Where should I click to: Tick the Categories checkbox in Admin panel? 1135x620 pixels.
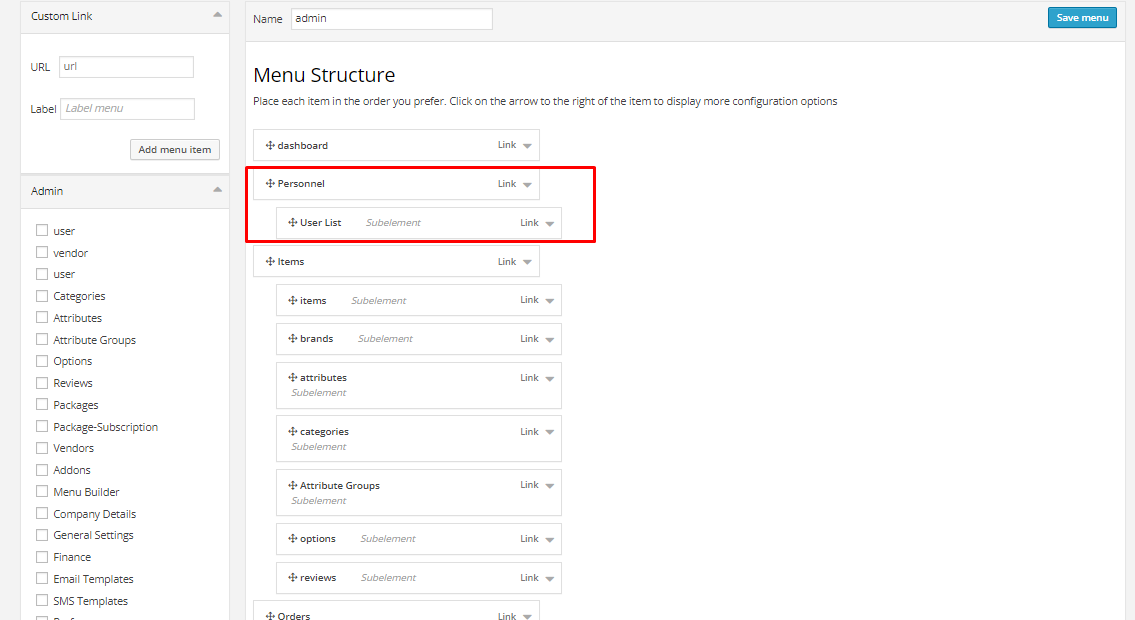click(42, 296)
